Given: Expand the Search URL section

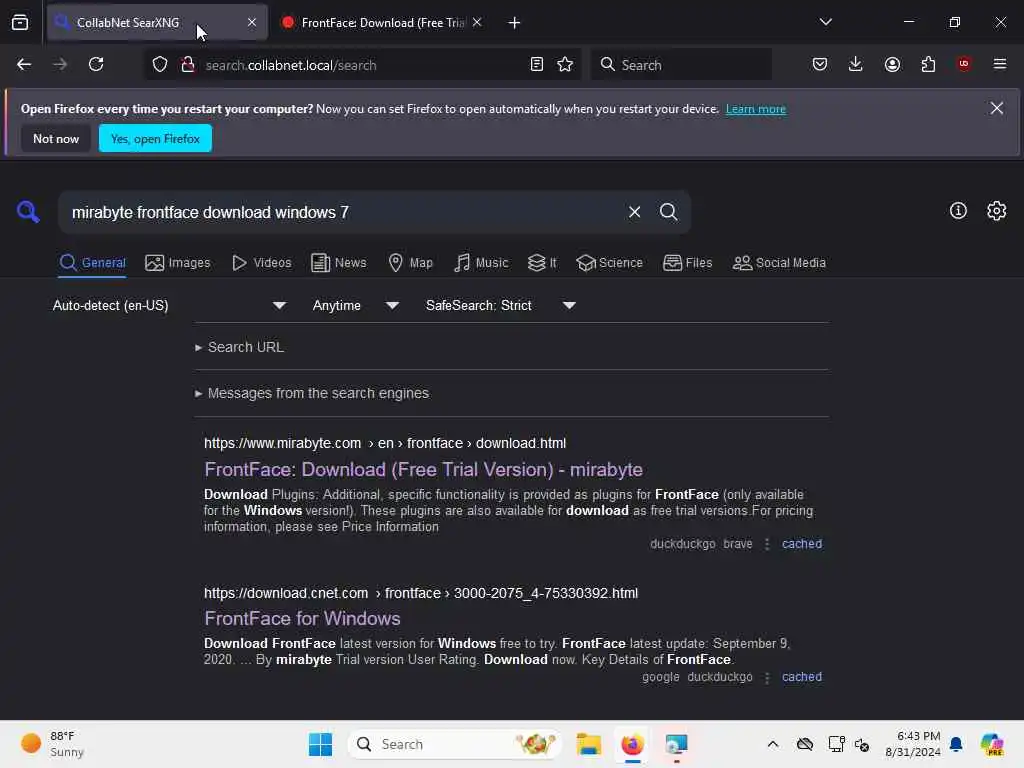Looking at the screenshot, I should tap(239, 347).
